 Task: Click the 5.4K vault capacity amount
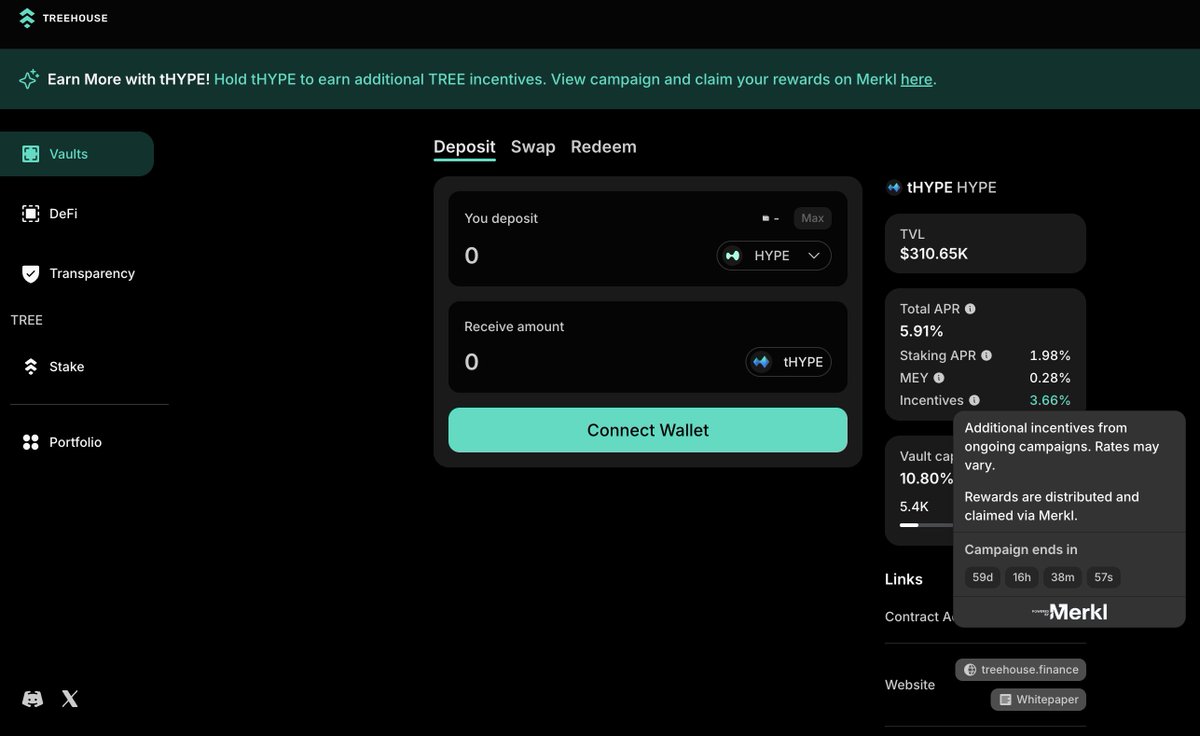(914, 507)
